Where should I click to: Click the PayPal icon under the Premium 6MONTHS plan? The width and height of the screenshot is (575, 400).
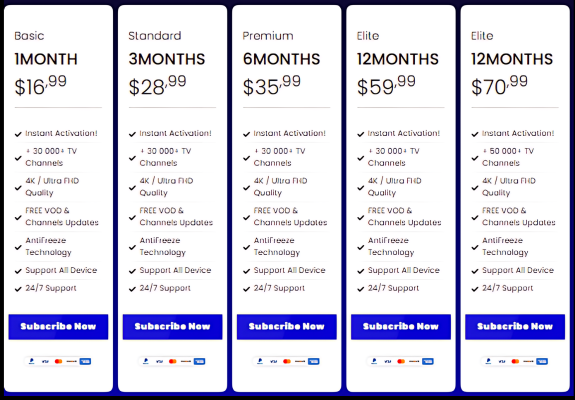(260, 361)
